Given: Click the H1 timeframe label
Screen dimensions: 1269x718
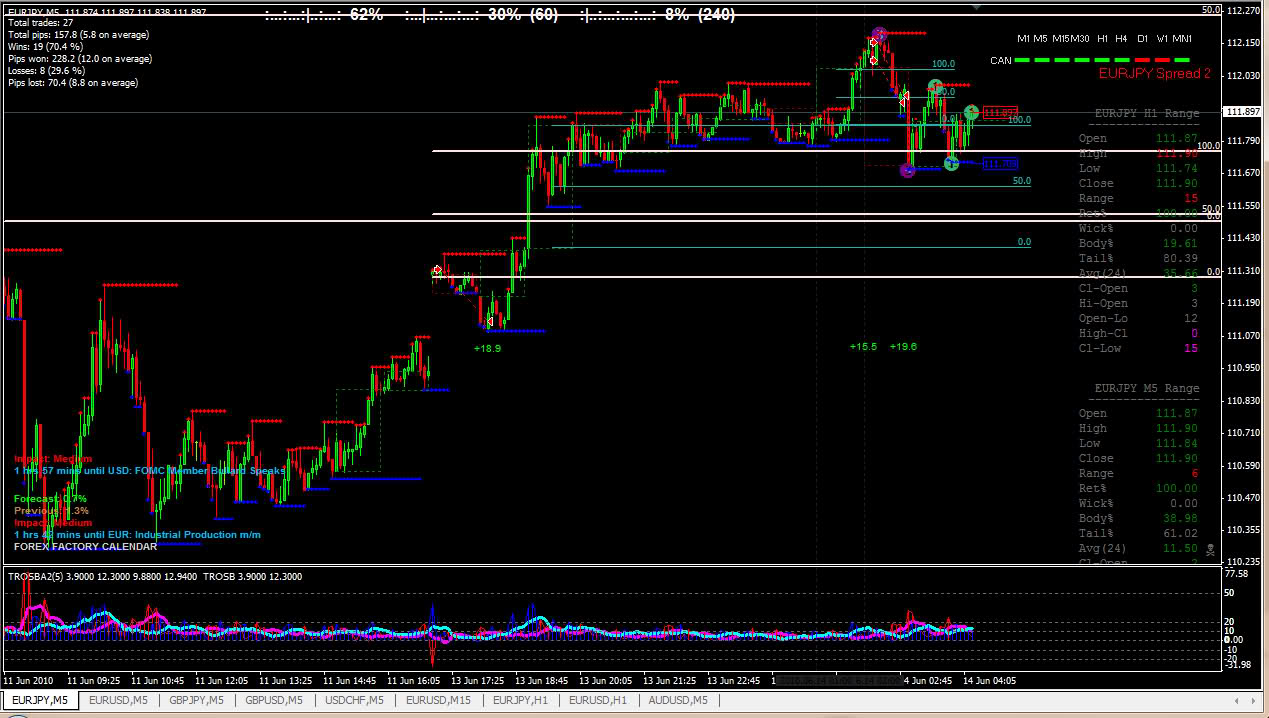Looking at the screenshot, I should point(1103,38).
